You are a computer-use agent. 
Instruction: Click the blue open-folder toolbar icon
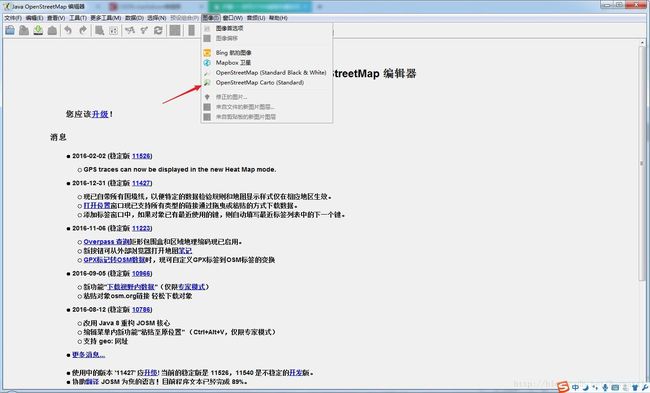click(x=10, y=30)
